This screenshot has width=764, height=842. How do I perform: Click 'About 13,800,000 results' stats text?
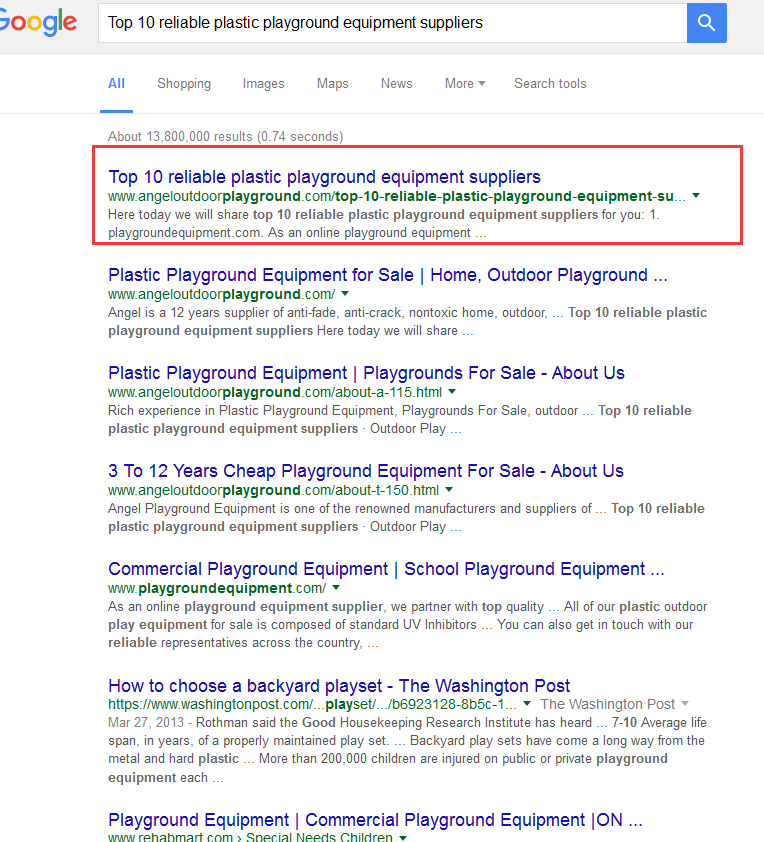click(225, 136)
